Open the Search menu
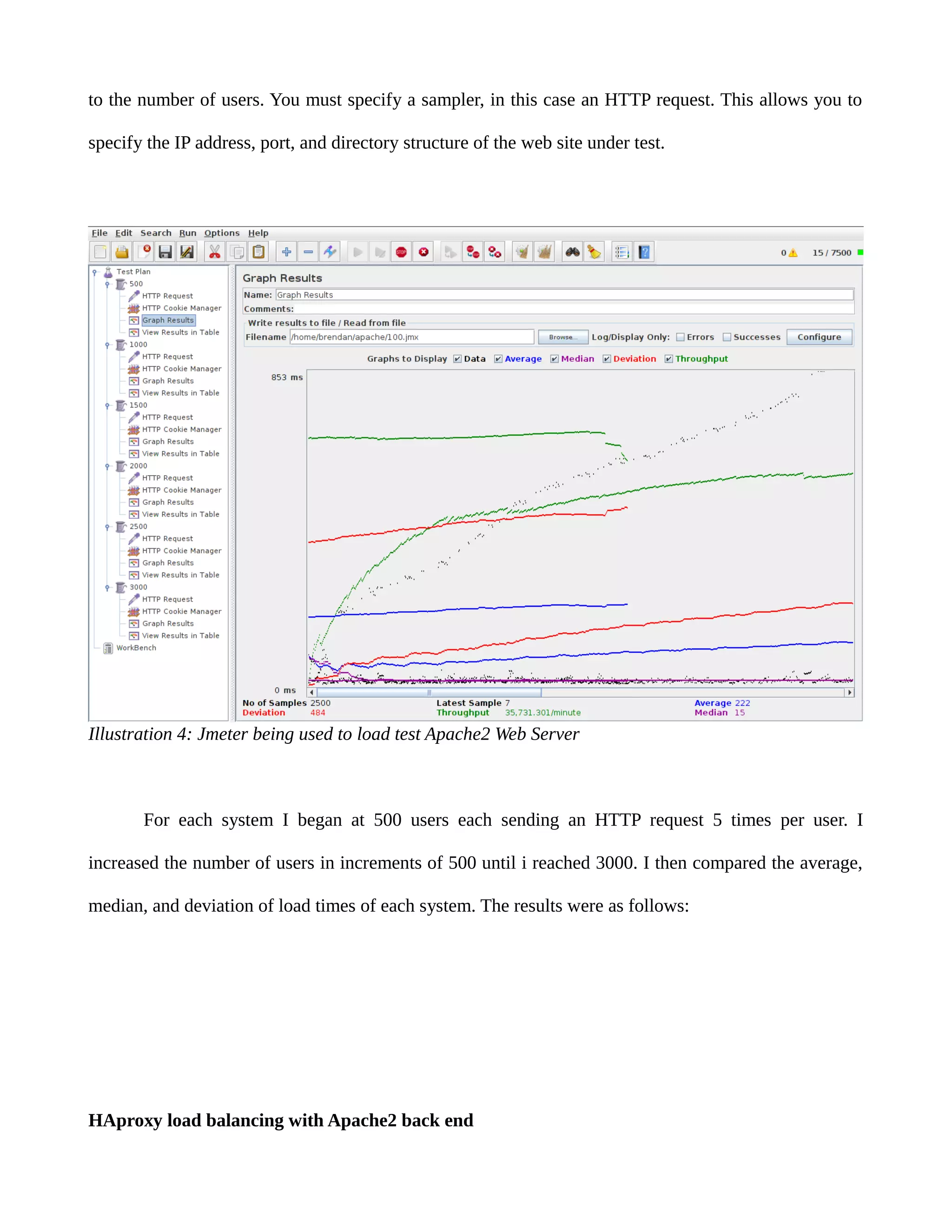Screen dimensions: 952x1232 (156, 233)
